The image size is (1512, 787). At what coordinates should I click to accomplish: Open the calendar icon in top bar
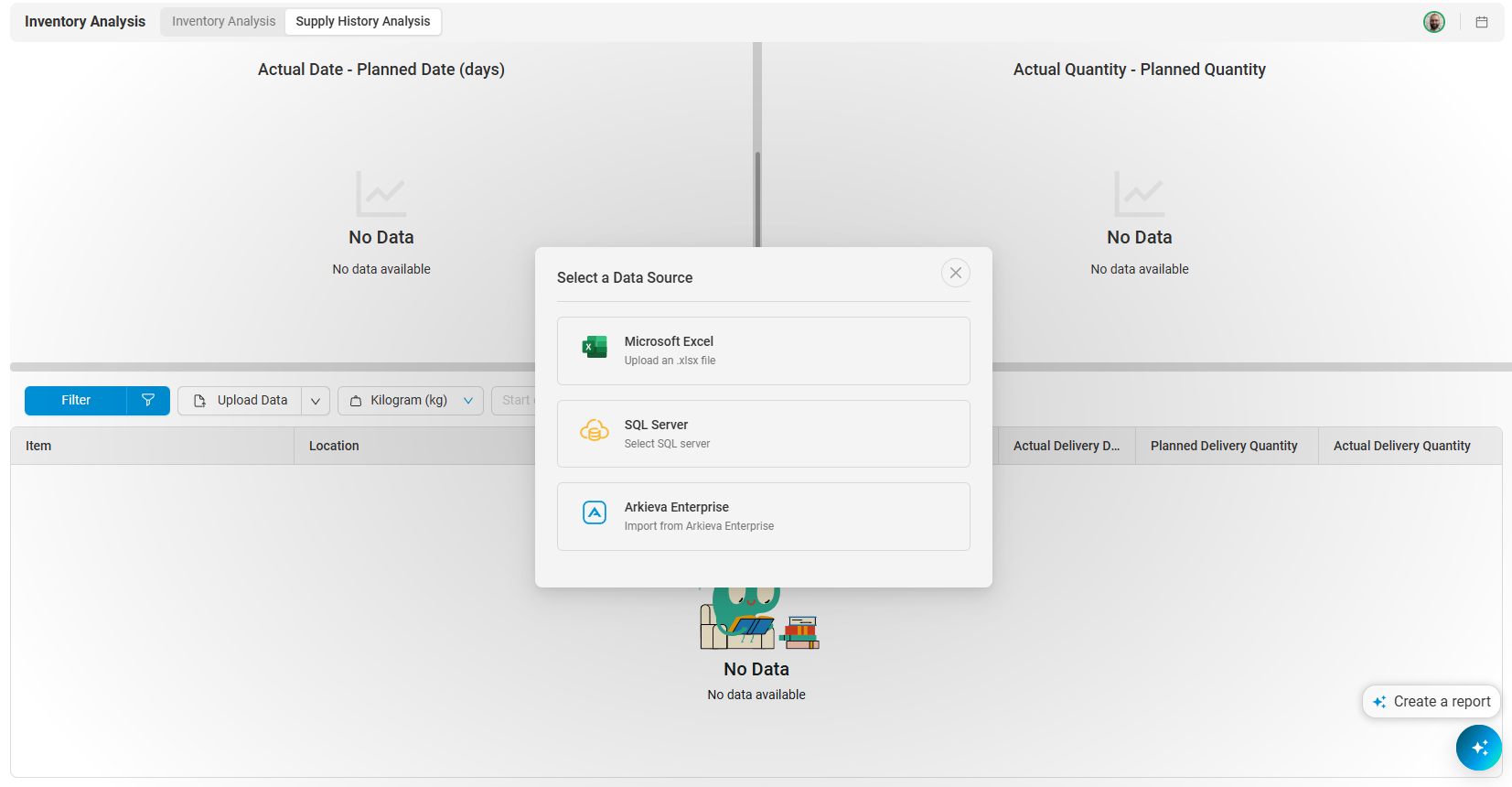click(1482, 22)
